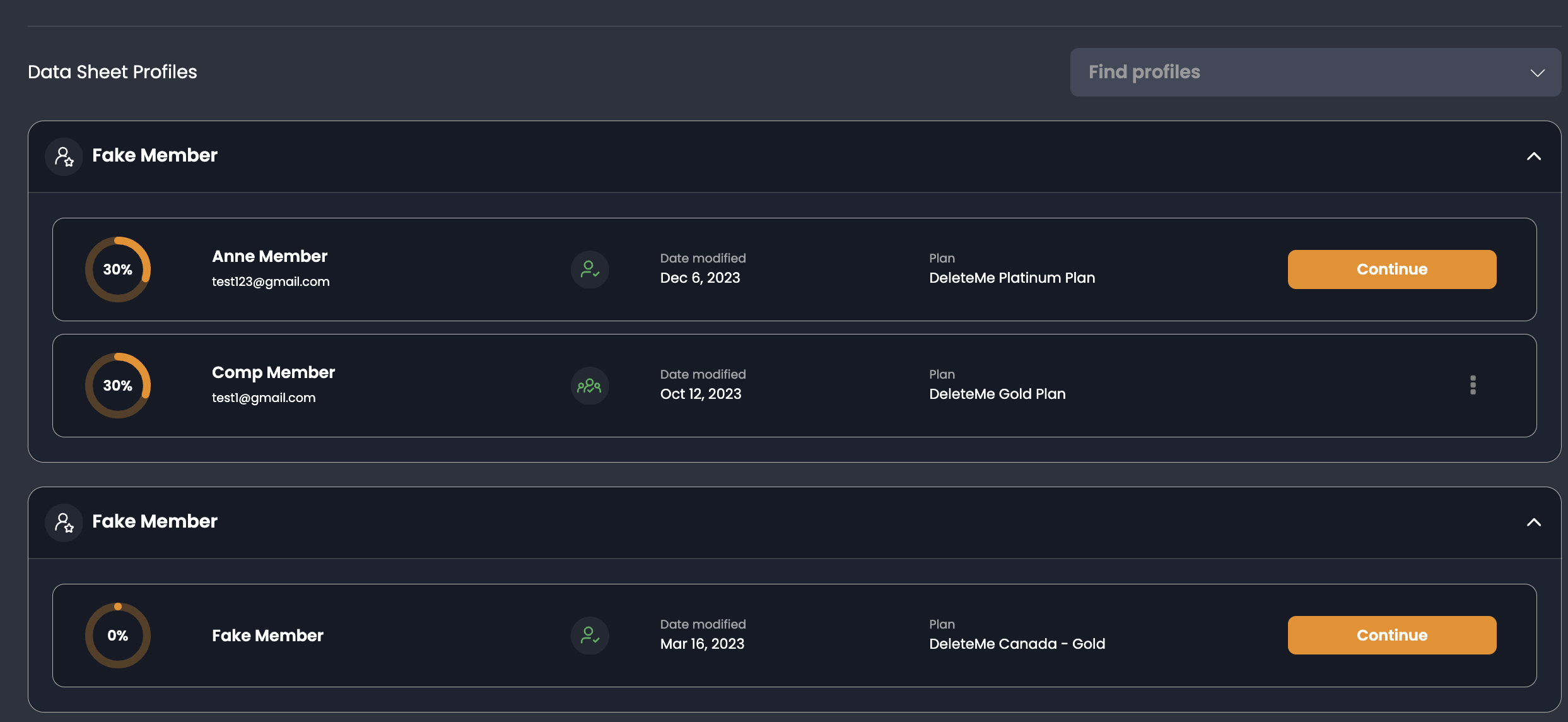This screenshot has height=722, width=1568.
Task: Click Anne Member's verified user icon
Action: [x=590, y=269]
